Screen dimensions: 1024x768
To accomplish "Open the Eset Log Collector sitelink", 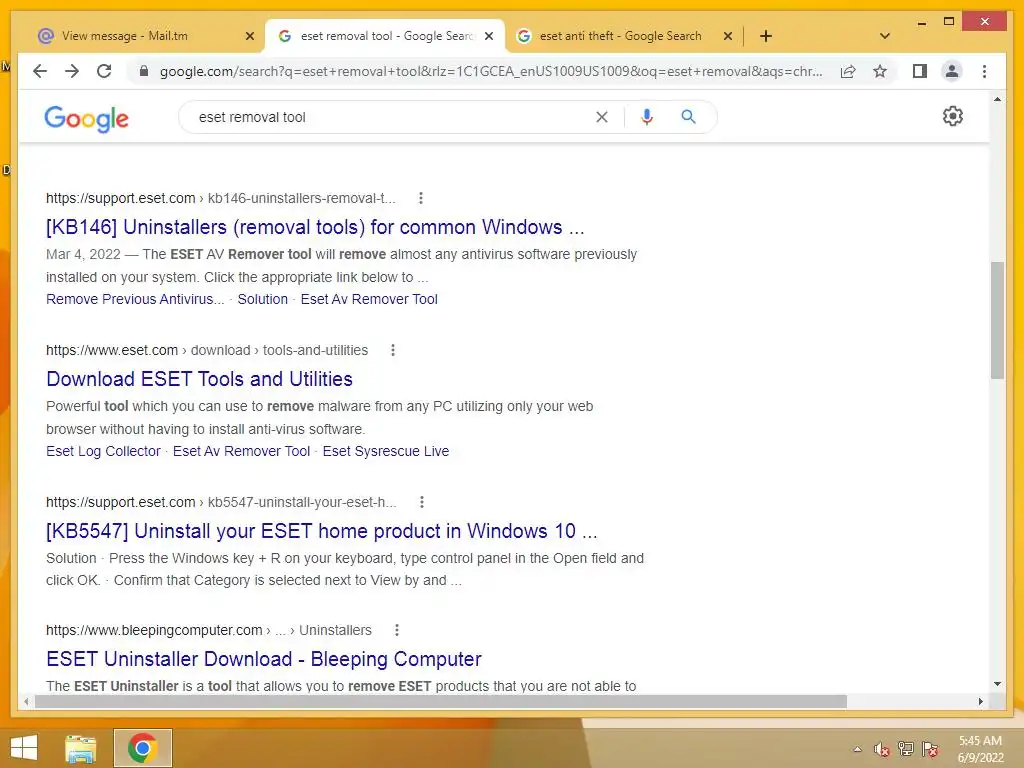I will pyautogui.click(x=103, y=451).
